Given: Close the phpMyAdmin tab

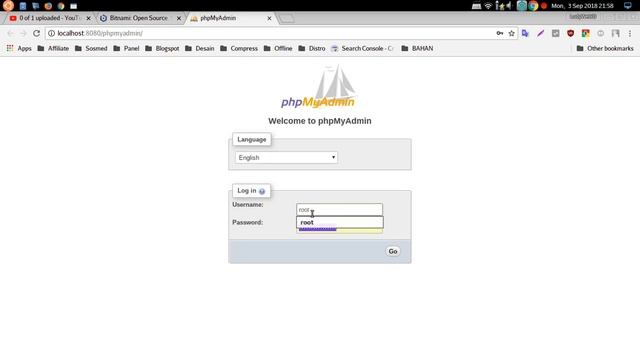Looking at the screenshot, I should [269, 18].
